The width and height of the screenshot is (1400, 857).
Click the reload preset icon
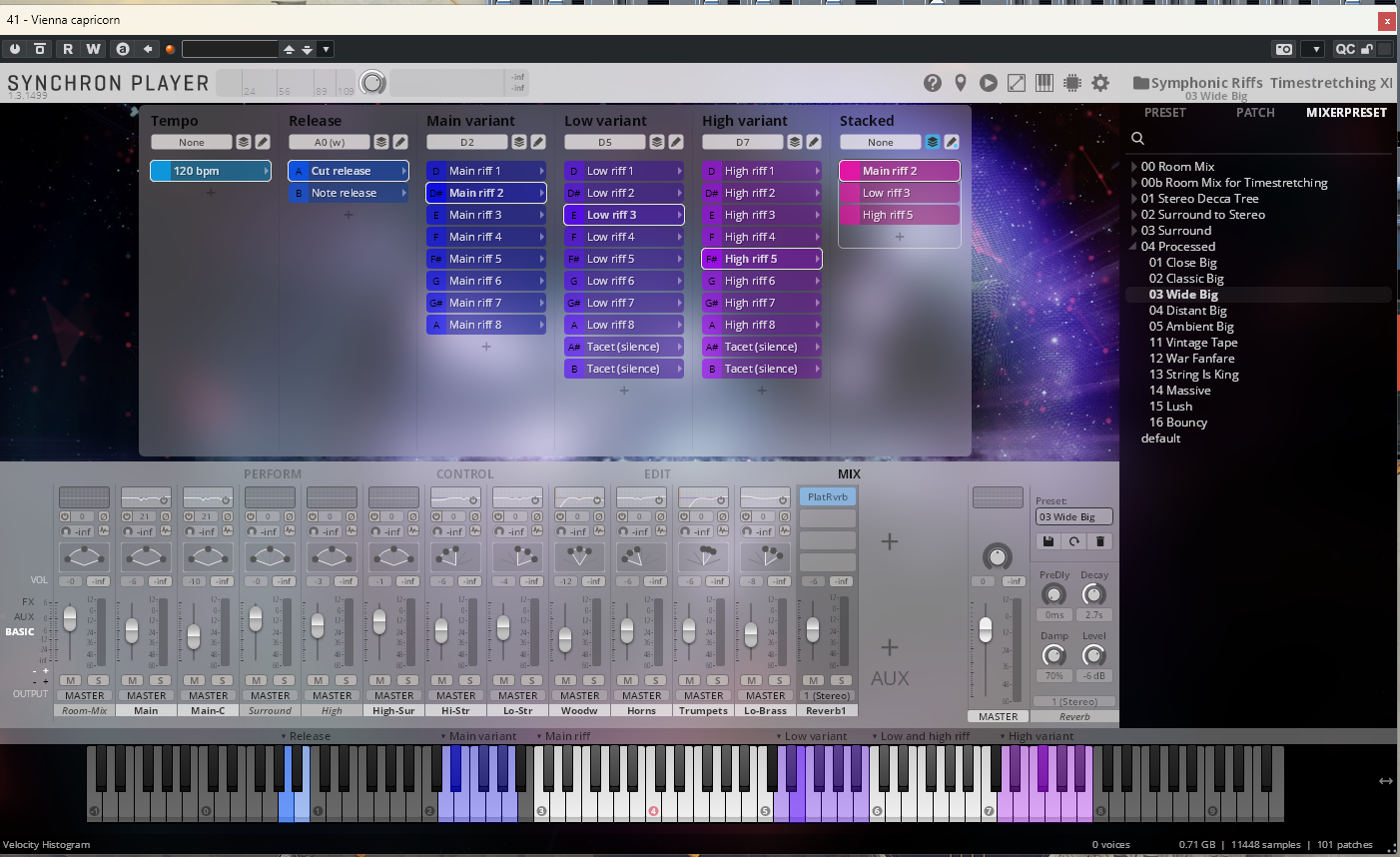pyautogui.click(x=1074, y=541)
